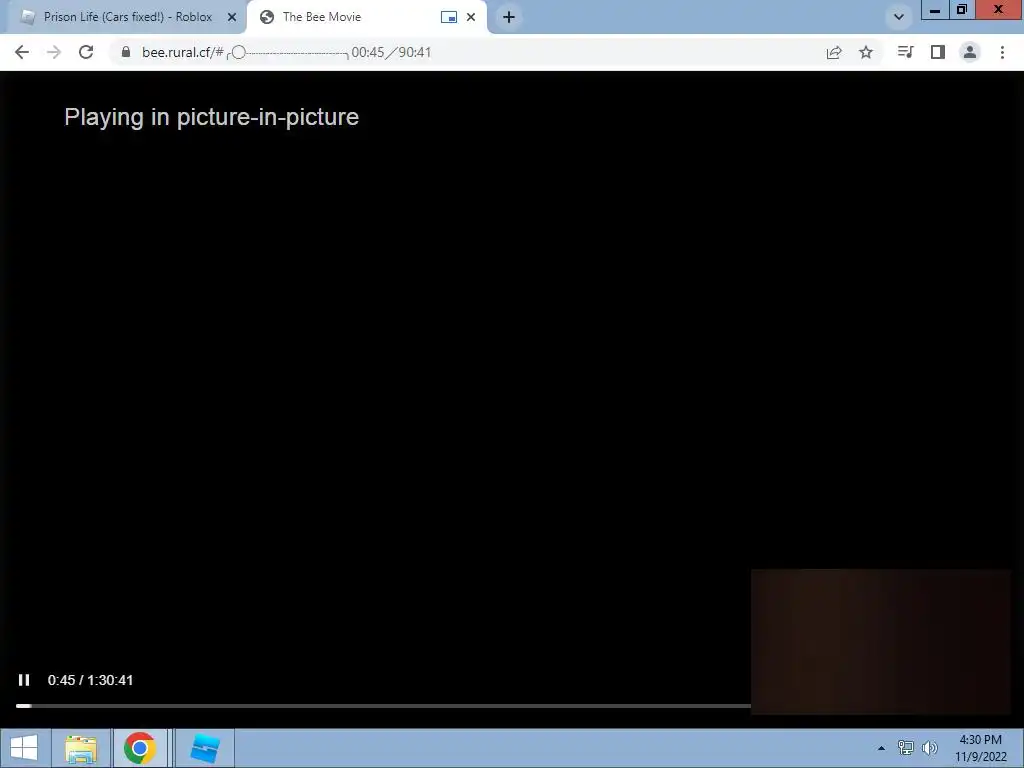Open the Windows Start menu
Viewport: 1024px width, 768px height.
click(x=24, y=748)
